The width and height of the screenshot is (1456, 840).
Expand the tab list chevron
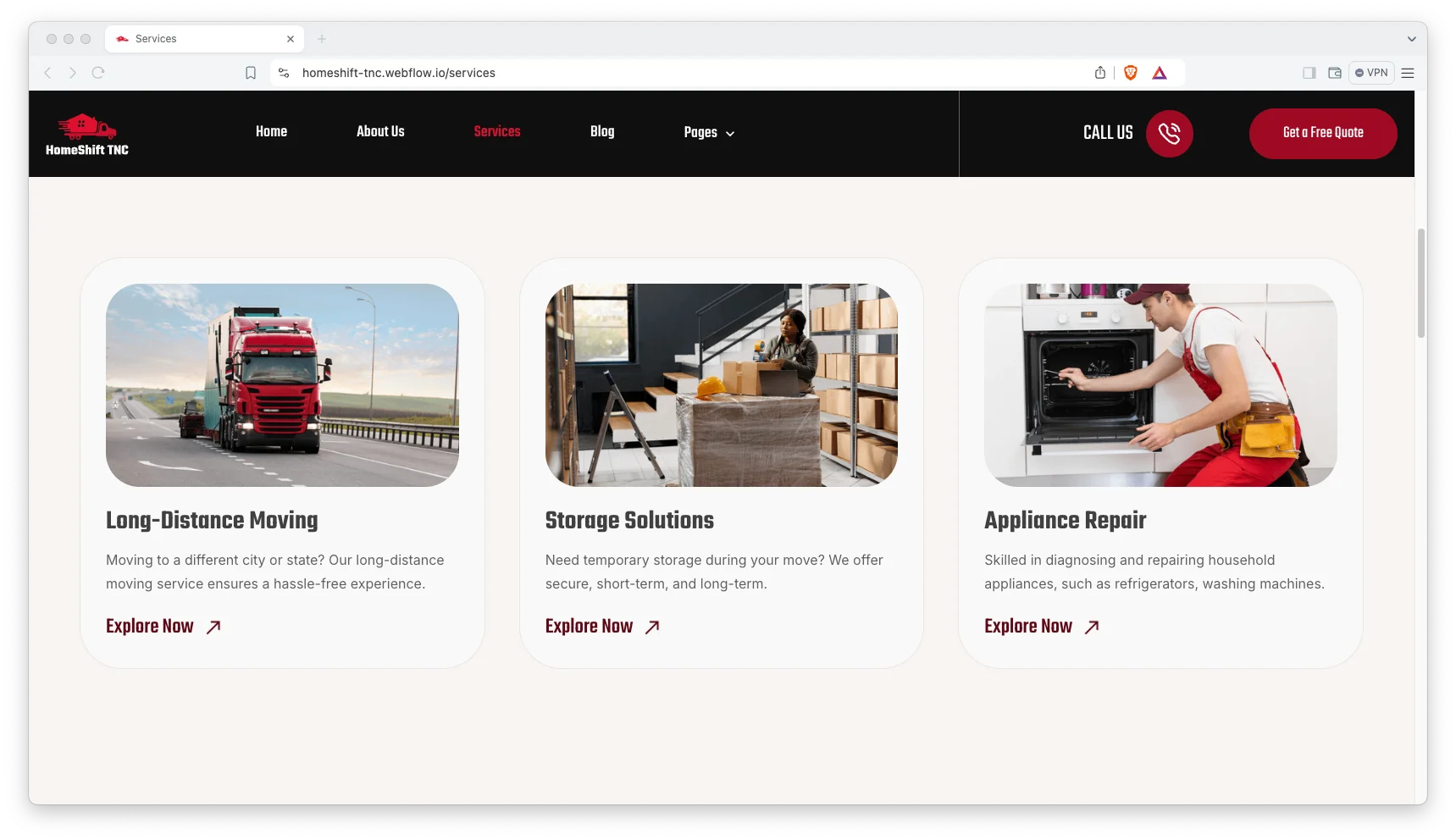[1411, 39]
